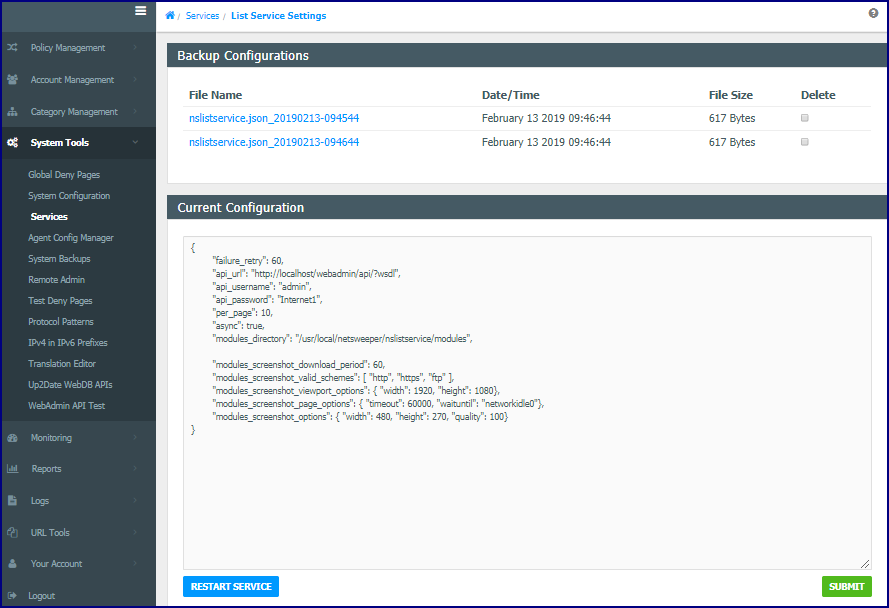Screen dimensions: 889x608
Task: Click the Reports bar chart icon
Action: point(12,468)
